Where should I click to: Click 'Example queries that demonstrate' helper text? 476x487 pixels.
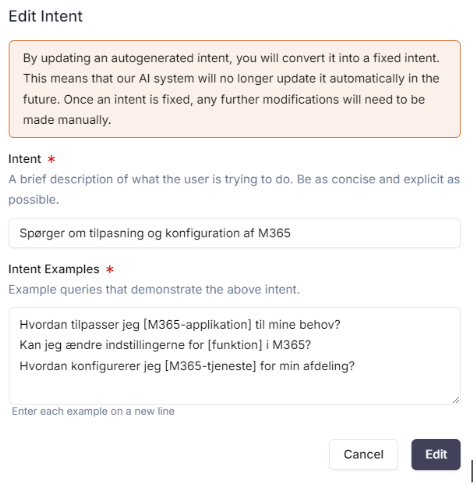154,289
